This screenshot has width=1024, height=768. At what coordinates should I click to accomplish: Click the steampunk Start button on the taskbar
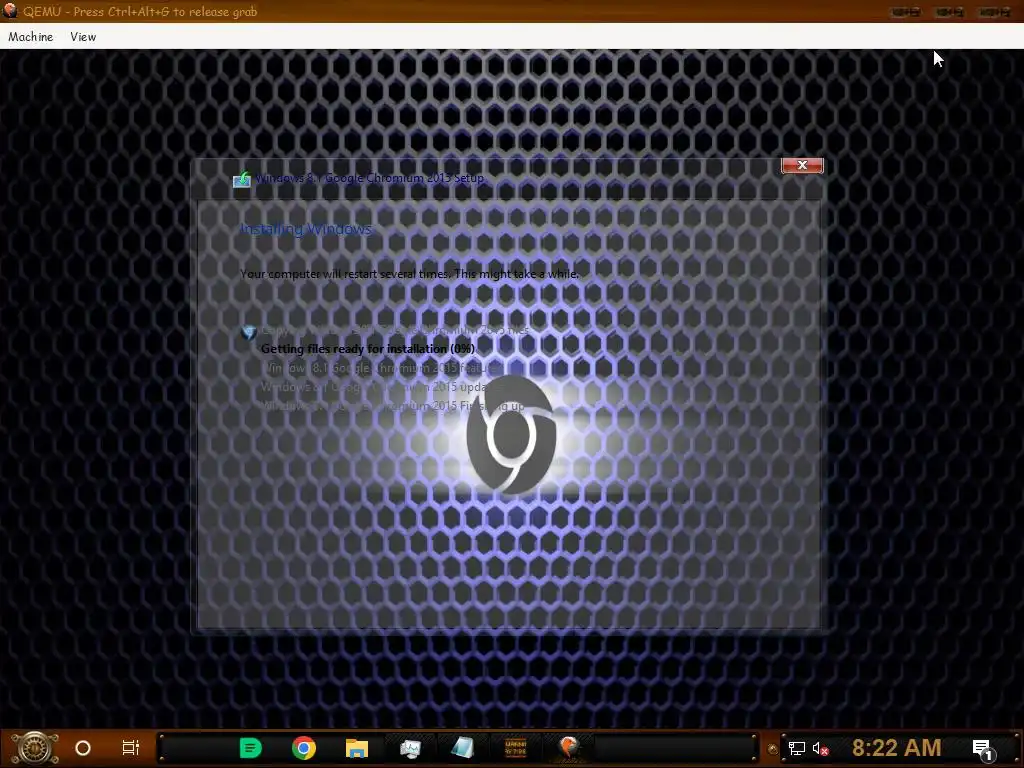[35, 748]
